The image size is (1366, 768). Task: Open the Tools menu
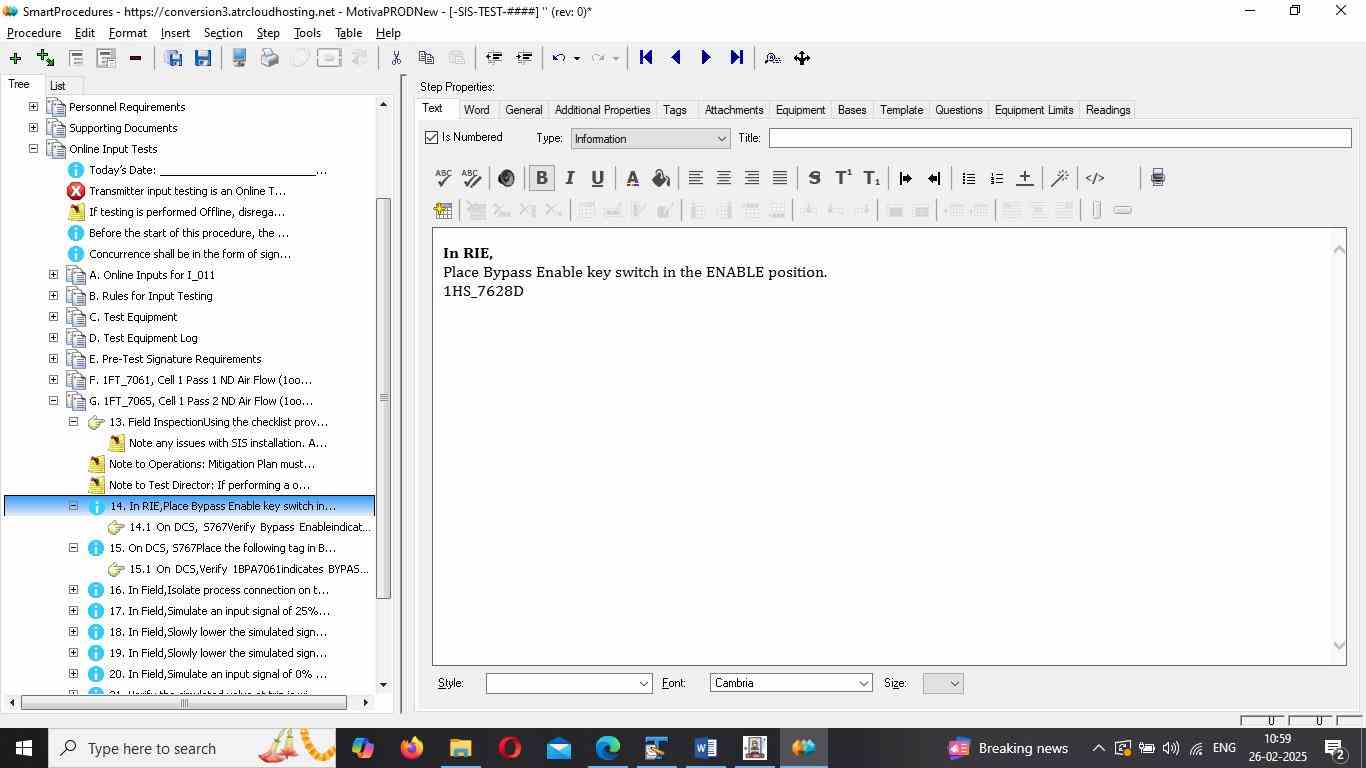307,33
